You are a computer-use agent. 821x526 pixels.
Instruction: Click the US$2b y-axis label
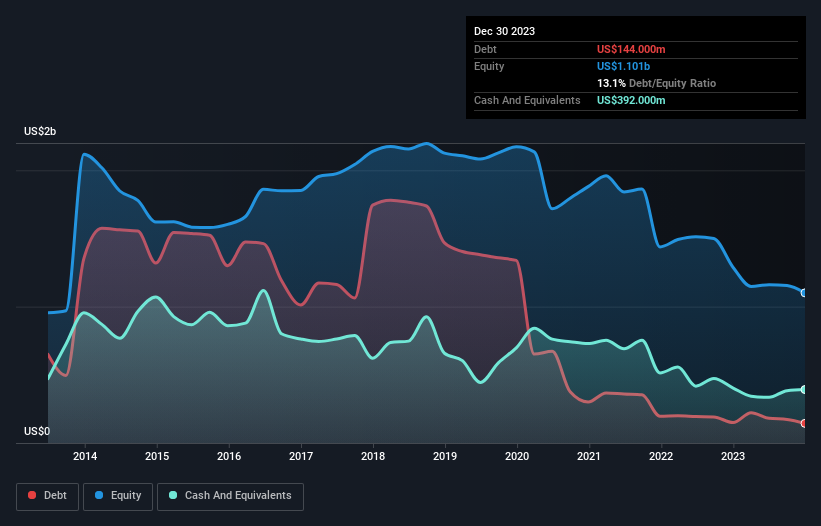[40, 131]
